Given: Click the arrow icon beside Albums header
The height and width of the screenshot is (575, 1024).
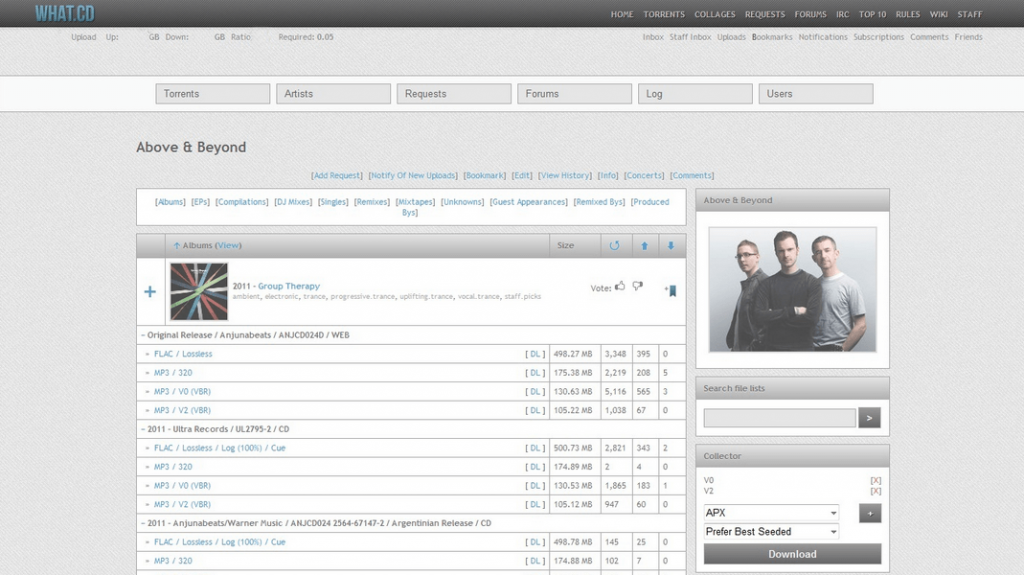Looking at the screenshot, I should point(176,246).
